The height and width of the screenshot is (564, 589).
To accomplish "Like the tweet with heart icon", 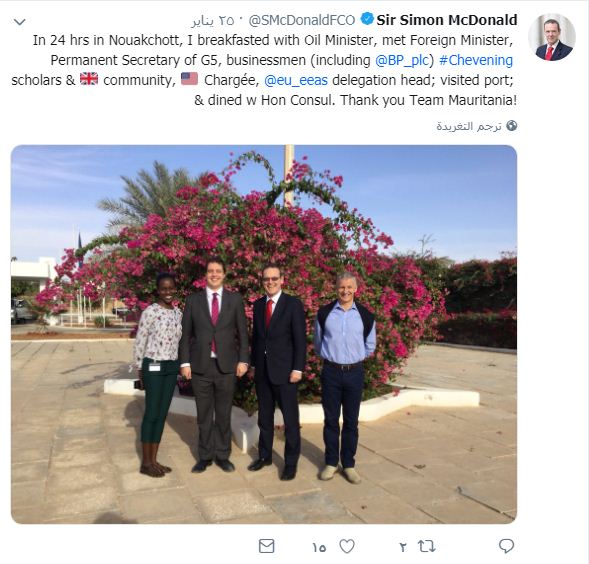I will [x=347, y=546].
